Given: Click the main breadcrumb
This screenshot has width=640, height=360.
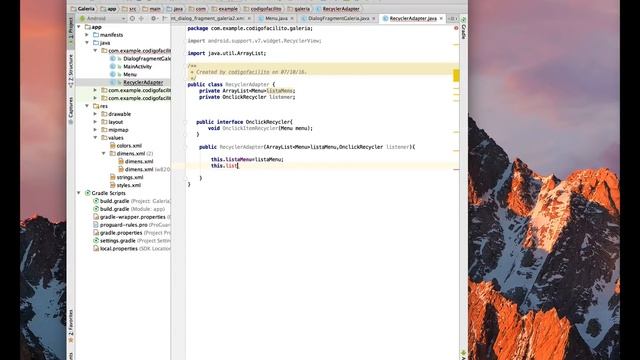Looking at the screenshot, I should coord(152,9).
